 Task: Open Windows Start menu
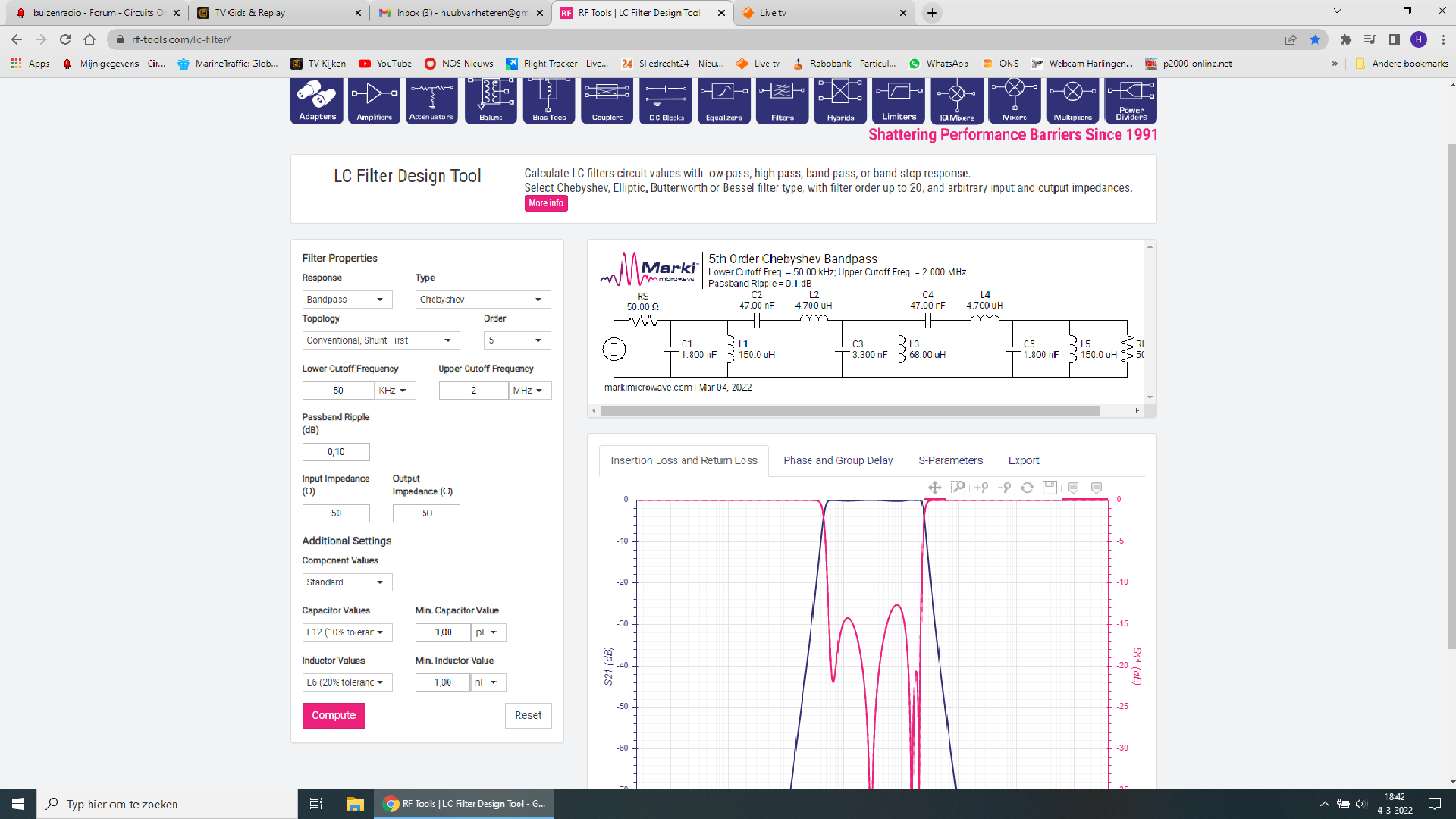point(18,804)
